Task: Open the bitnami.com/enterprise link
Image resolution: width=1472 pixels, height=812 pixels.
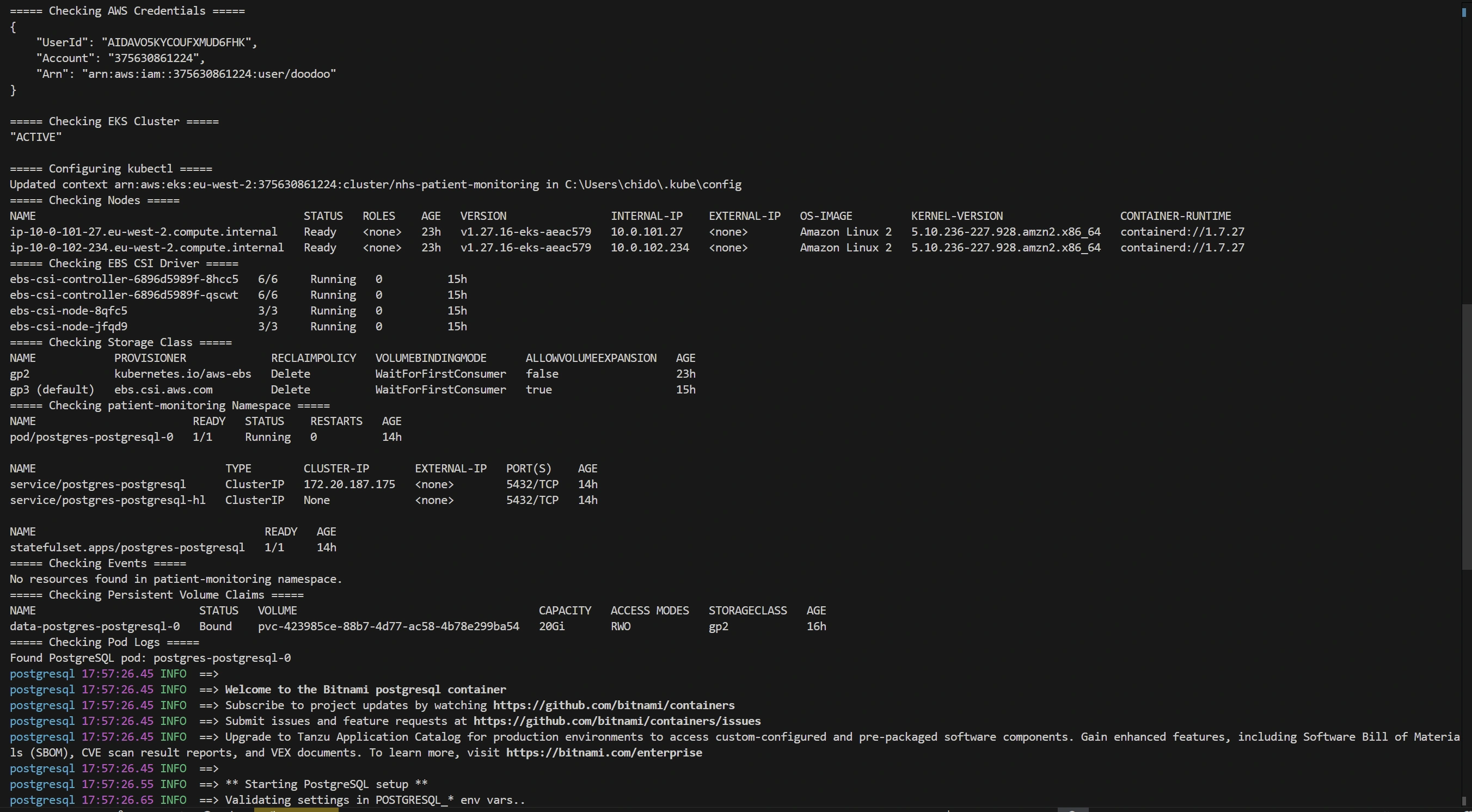Action: pos(603,753)
